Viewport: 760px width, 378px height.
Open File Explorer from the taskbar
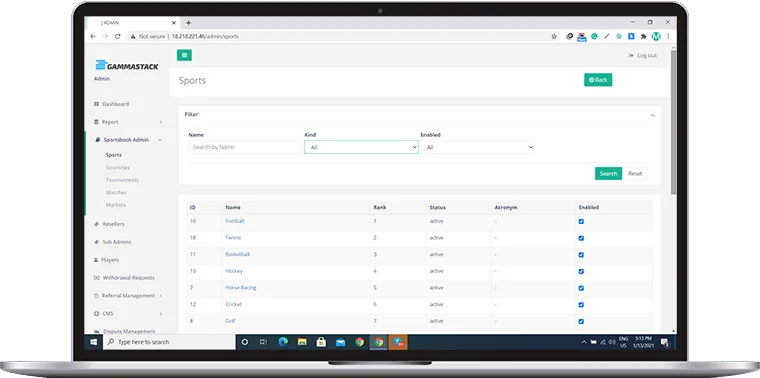(x=302, y=342)
